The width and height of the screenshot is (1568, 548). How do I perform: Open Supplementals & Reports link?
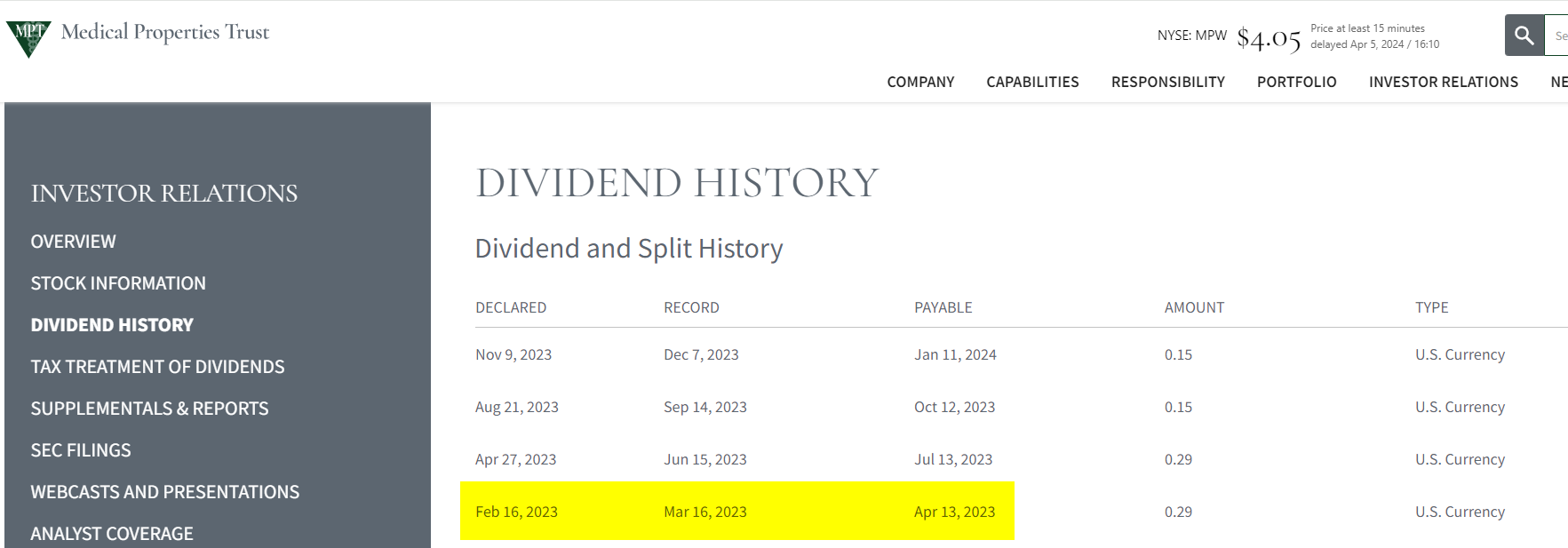click(x=149, y=409)
